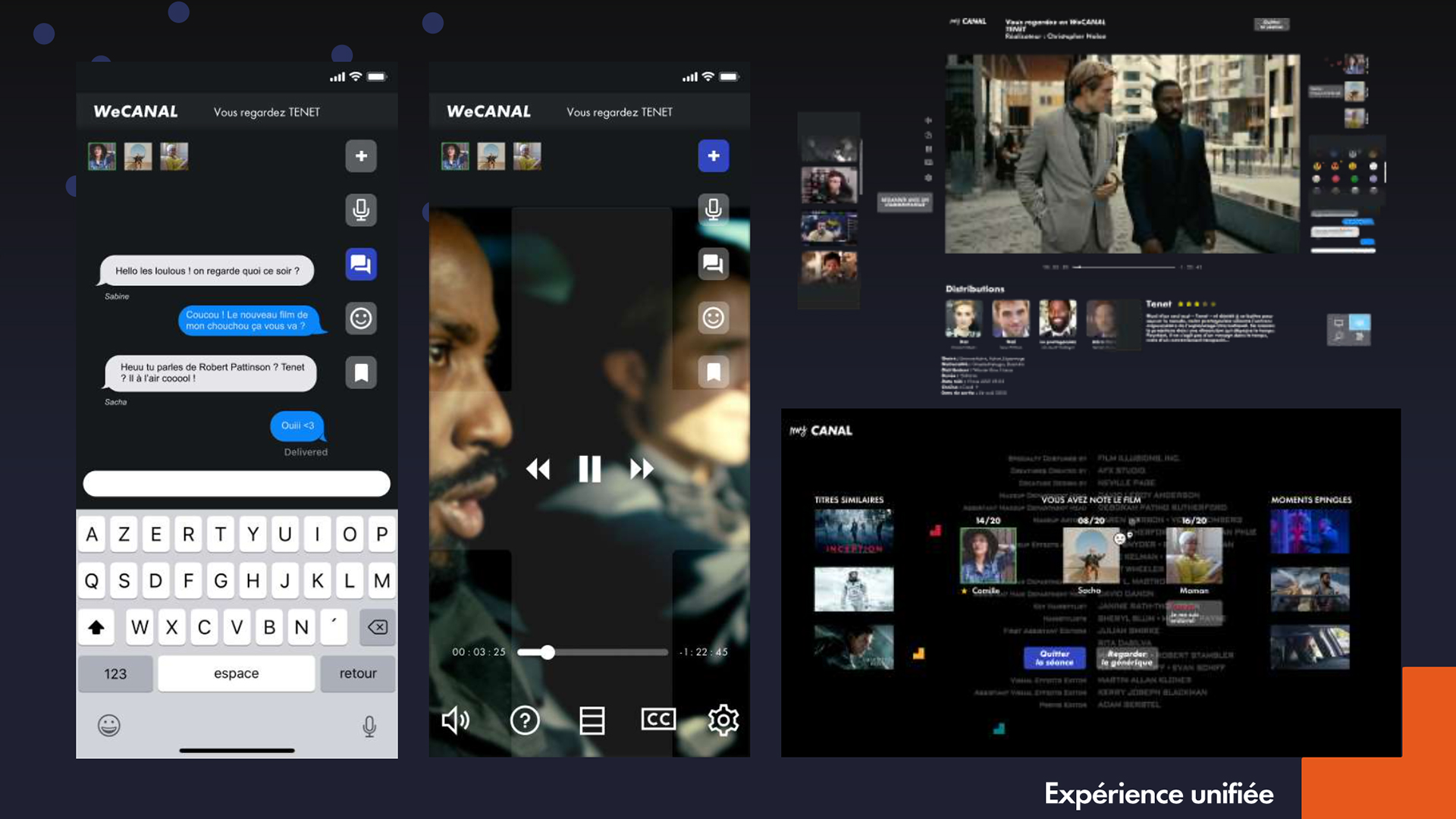Tap Sabine's 'Hello les loulous' message bubble

207,271
